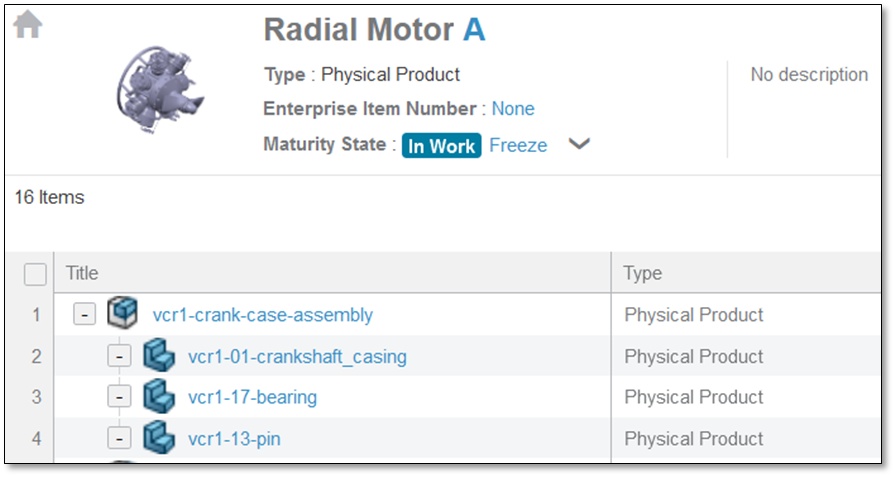This screenshot has height=477, width=895.
Task: Open the maturity state chevron dropdown
Action: point(579,144)
